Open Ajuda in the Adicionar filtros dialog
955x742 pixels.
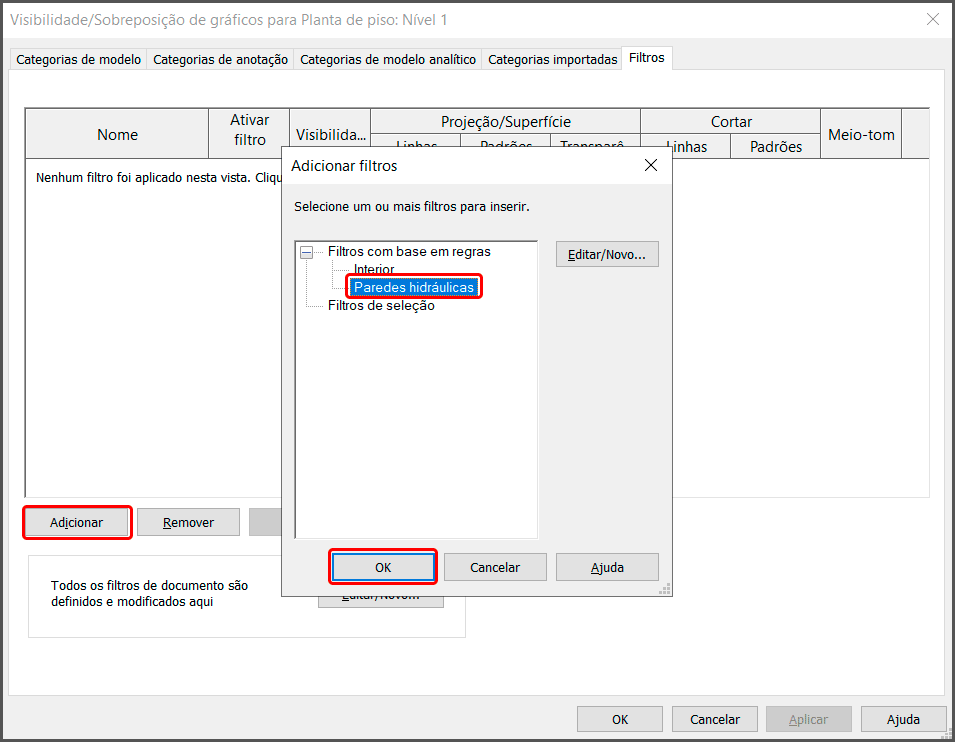click(607, 567)
